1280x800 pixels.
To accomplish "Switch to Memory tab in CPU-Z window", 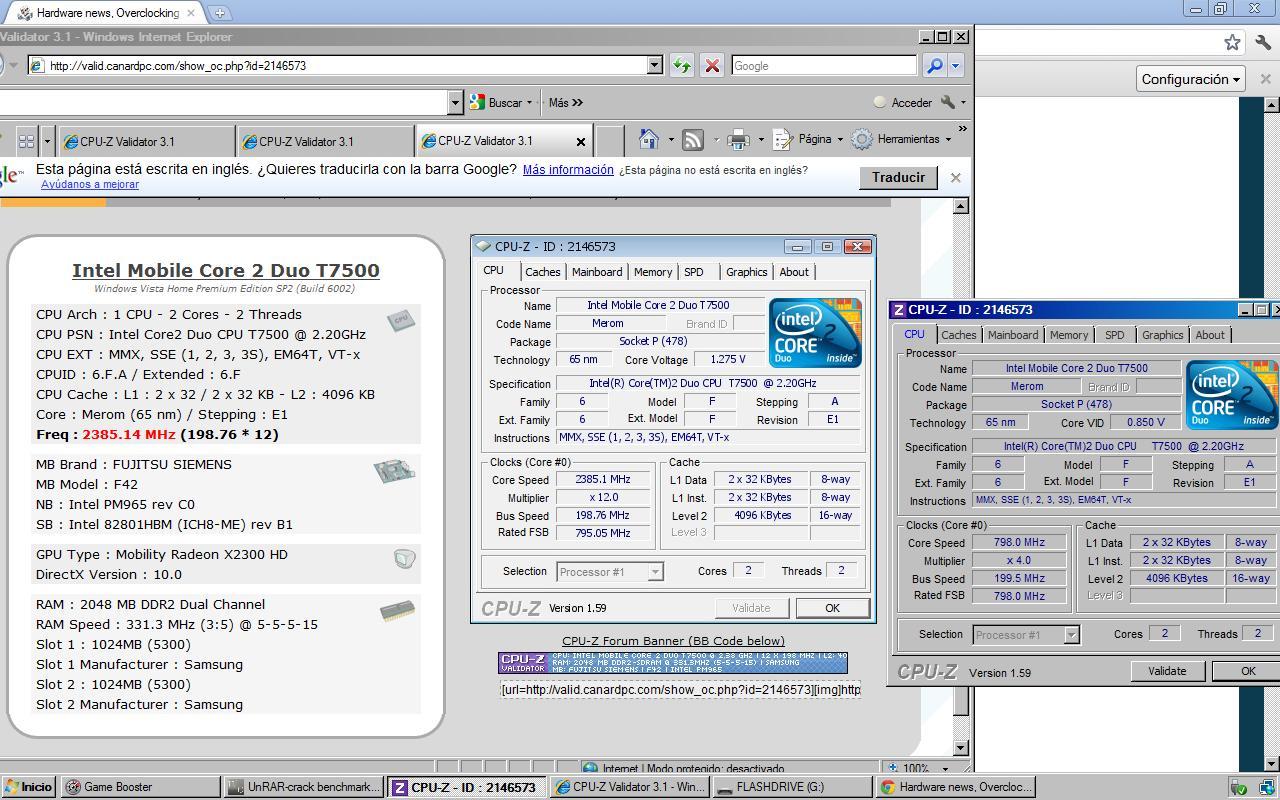I will pyautogui.click(x=1068, y=335).
